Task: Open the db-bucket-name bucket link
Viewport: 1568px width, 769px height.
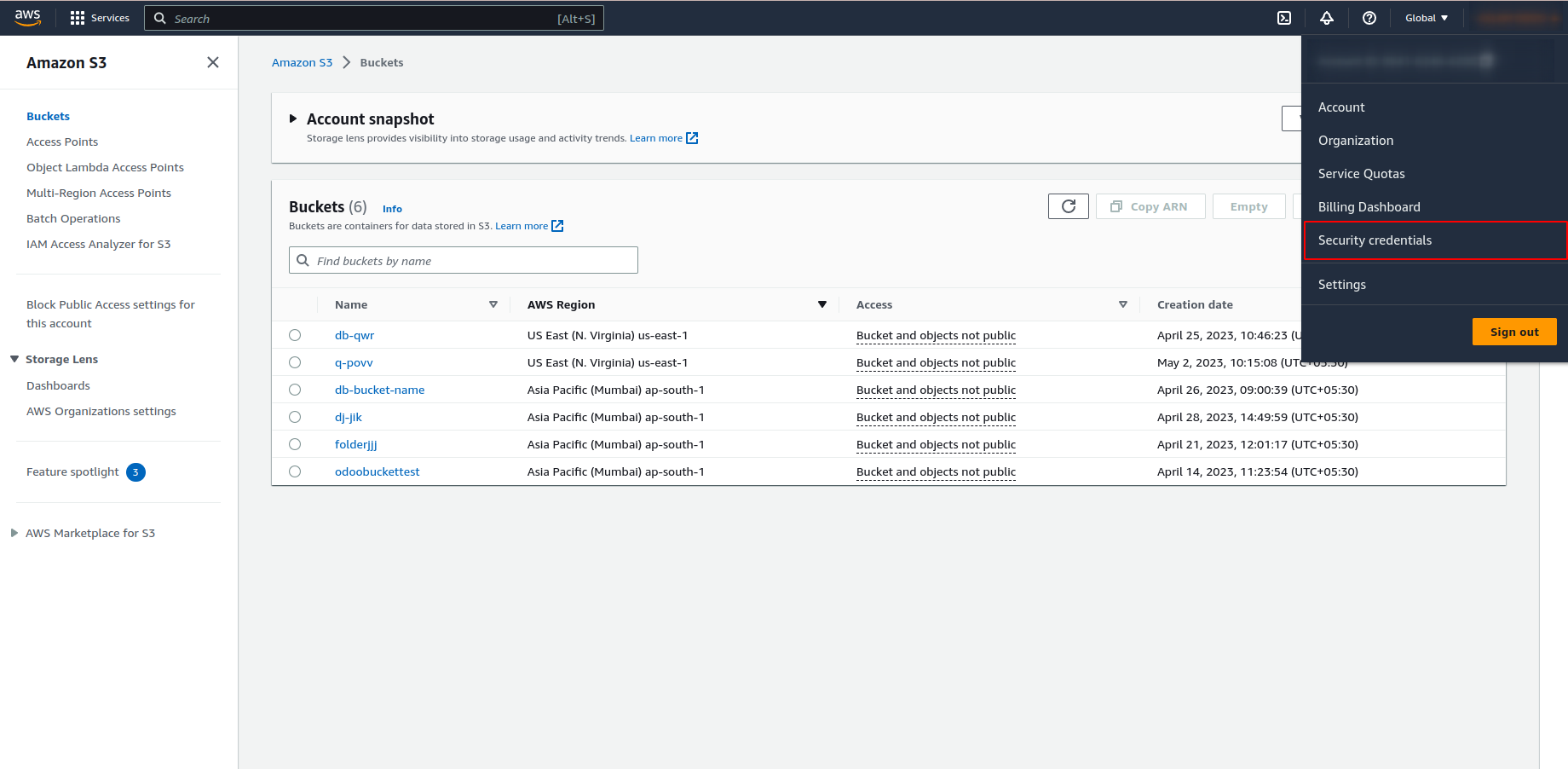Action: 379,390
